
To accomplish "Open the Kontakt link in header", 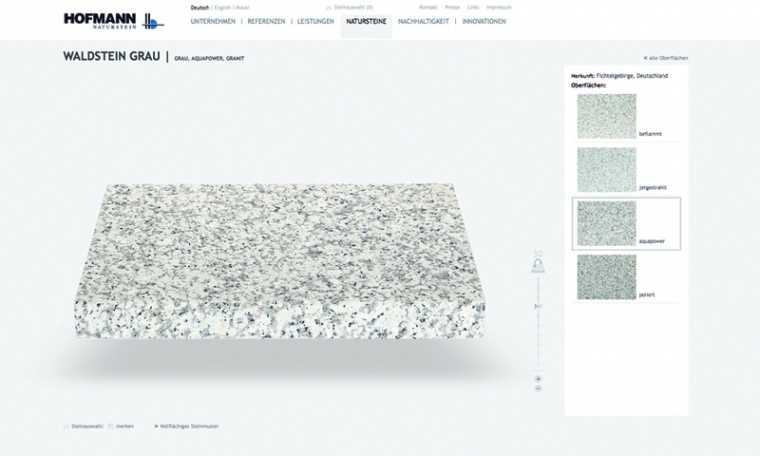I will pos(428,7).
